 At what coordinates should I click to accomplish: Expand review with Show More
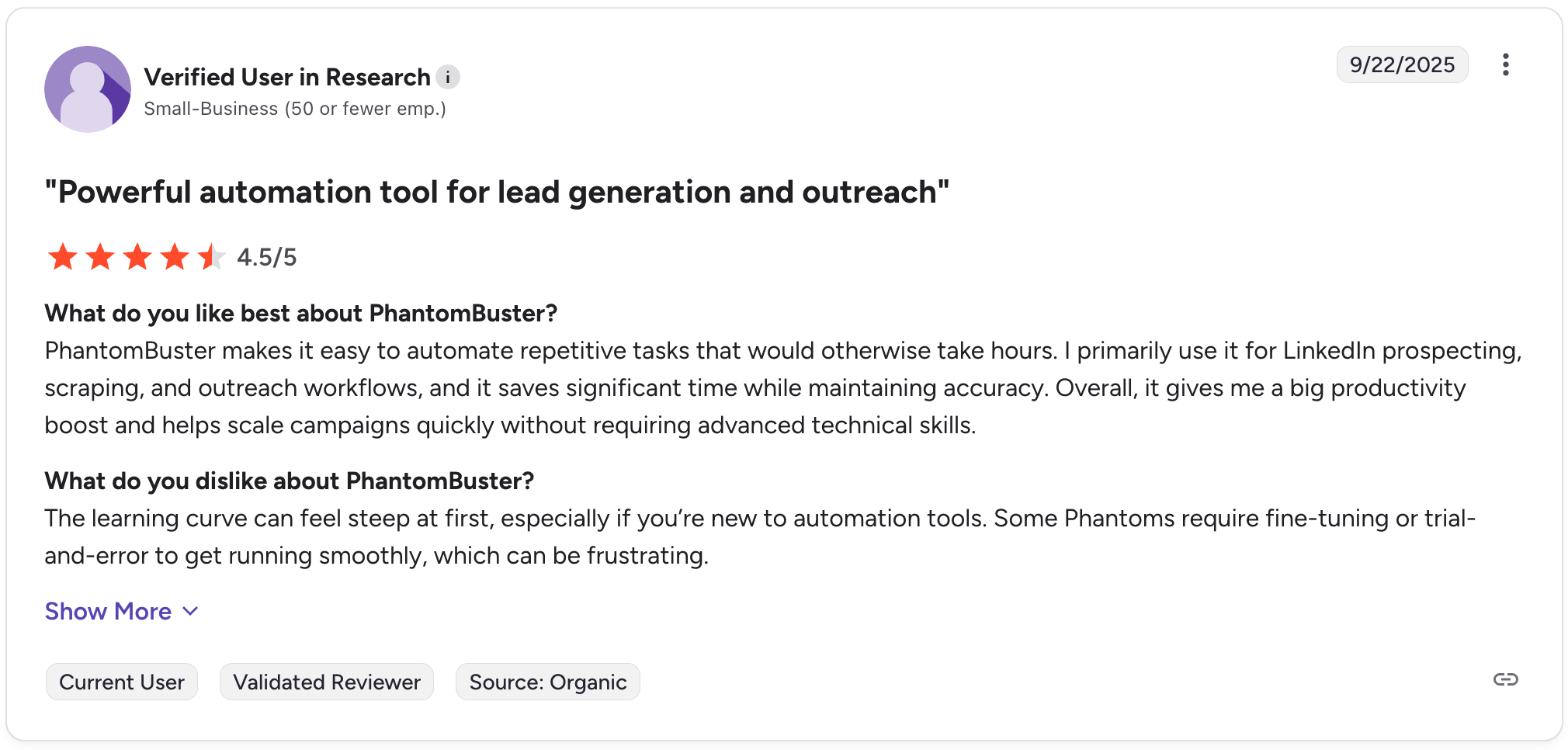108,612
